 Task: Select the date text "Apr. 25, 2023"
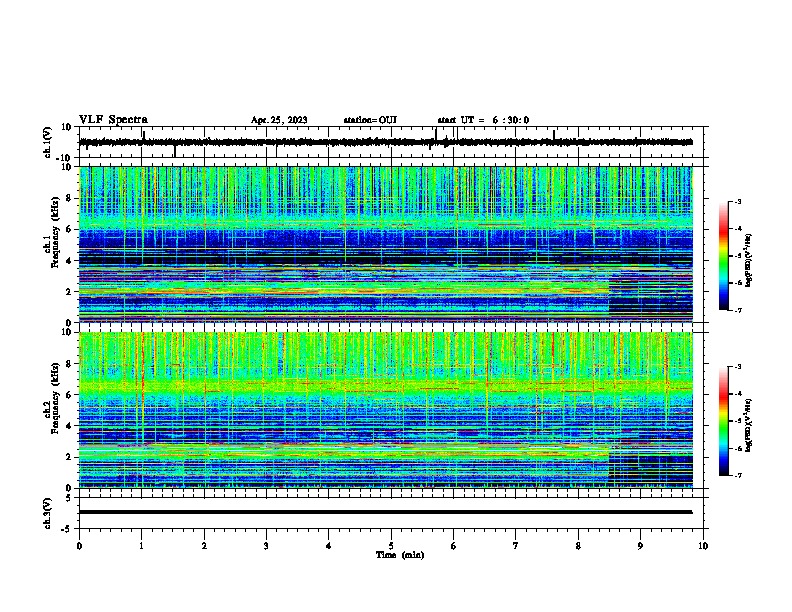(279, 120)
